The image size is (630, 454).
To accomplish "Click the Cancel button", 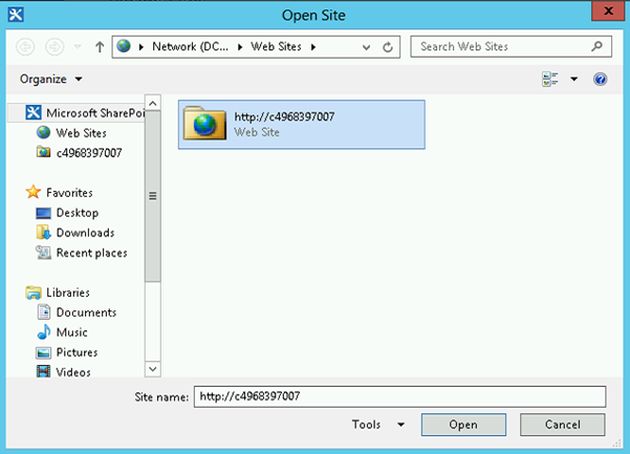I will [562, 425].
